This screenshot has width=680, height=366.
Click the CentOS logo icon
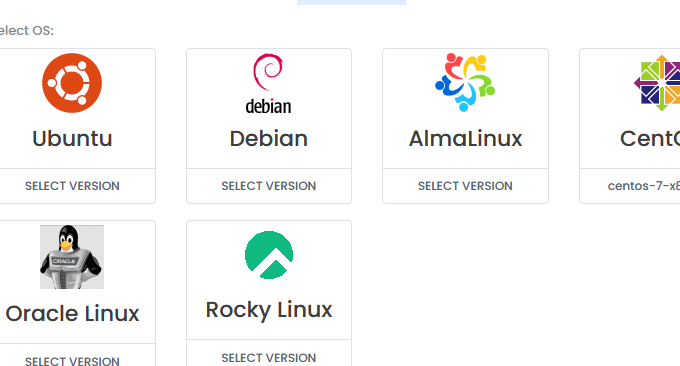(x=657, y=83)
